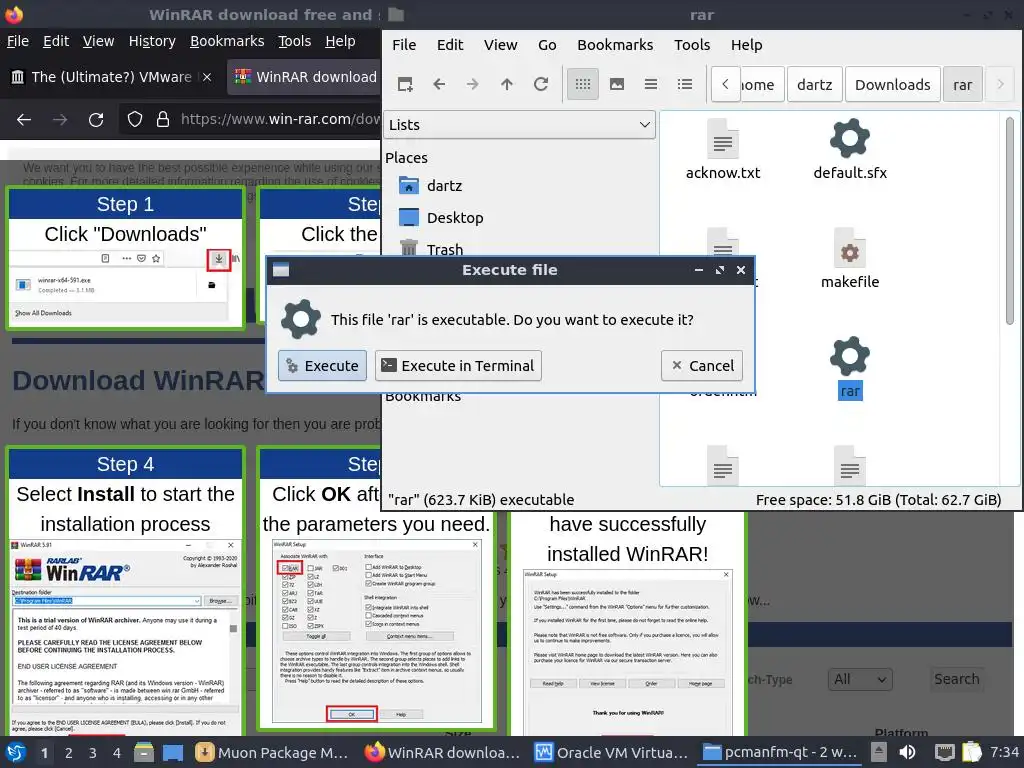
Task: Click file manager vertical scrollbar
Action: point(1010,222)
